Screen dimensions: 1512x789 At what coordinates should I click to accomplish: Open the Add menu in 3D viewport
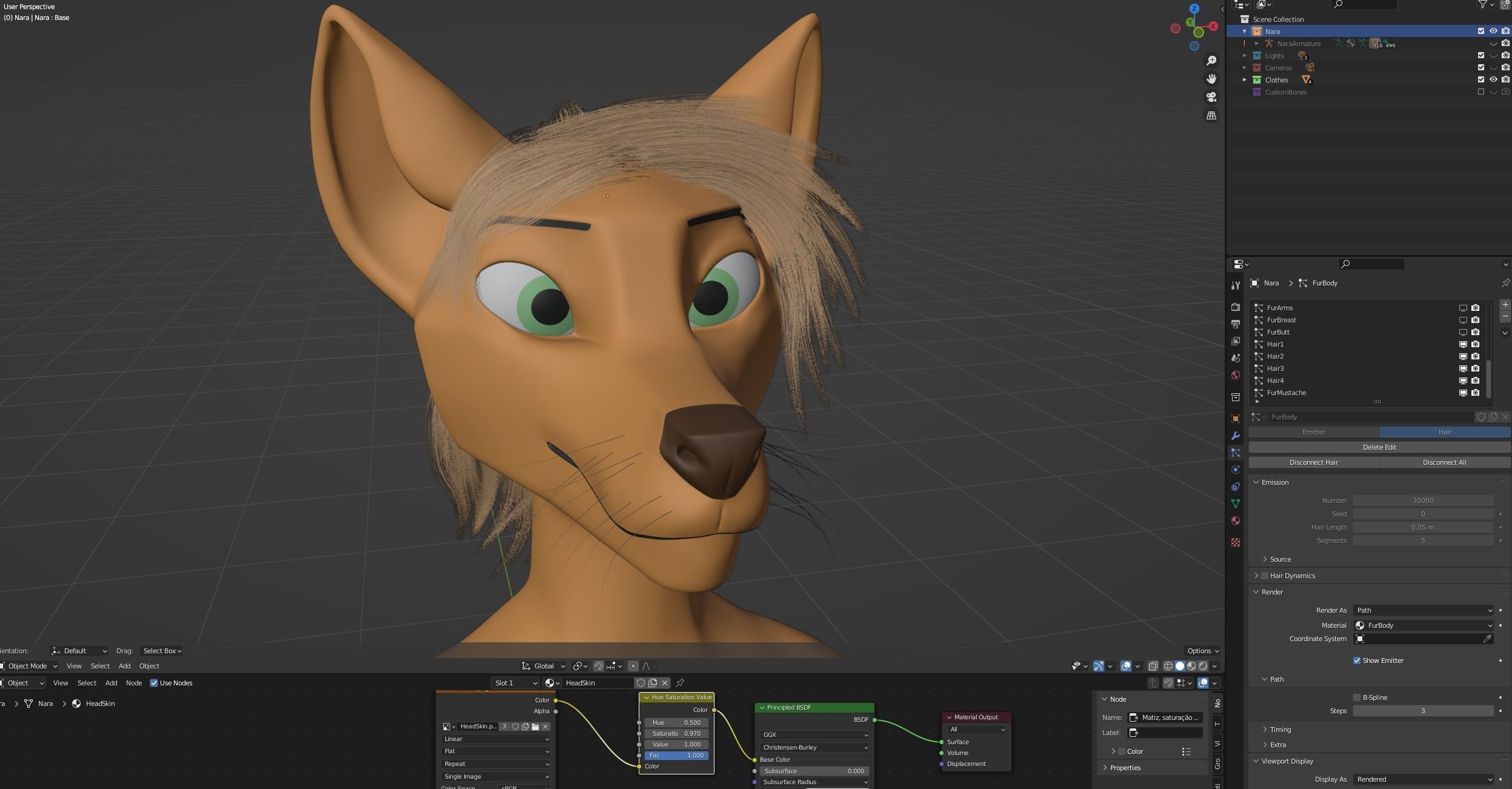click(124, 666)
